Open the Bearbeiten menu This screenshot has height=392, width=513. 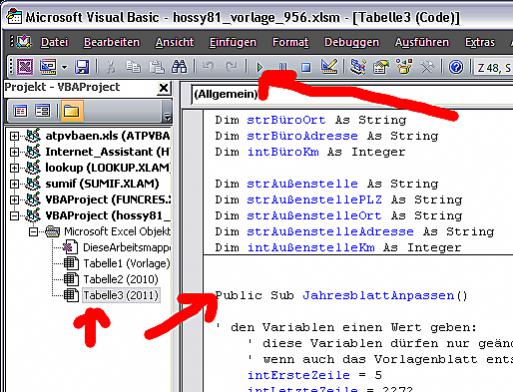click(112, 42)
